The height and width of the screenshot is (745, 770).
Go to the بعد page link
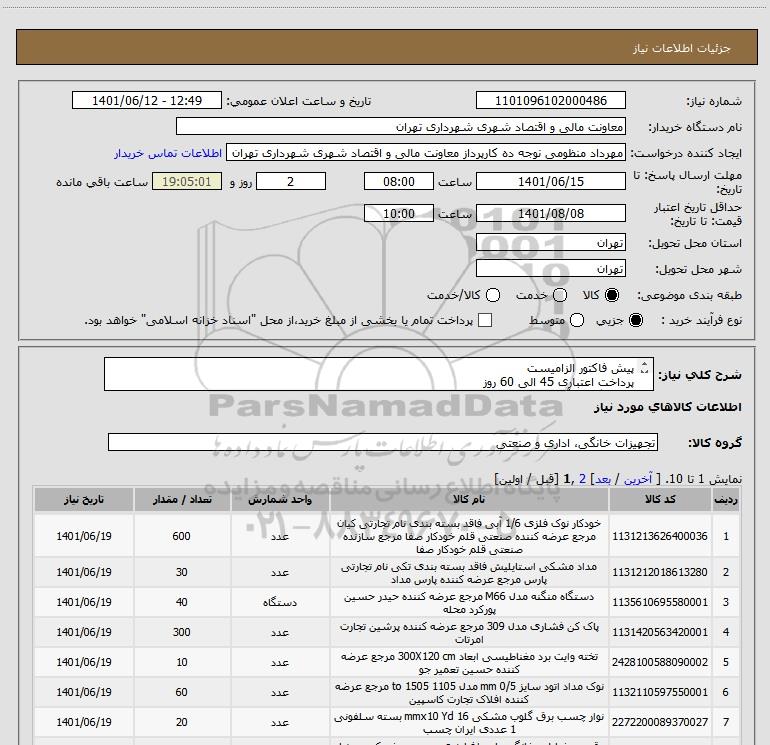(x=603, y=479)
